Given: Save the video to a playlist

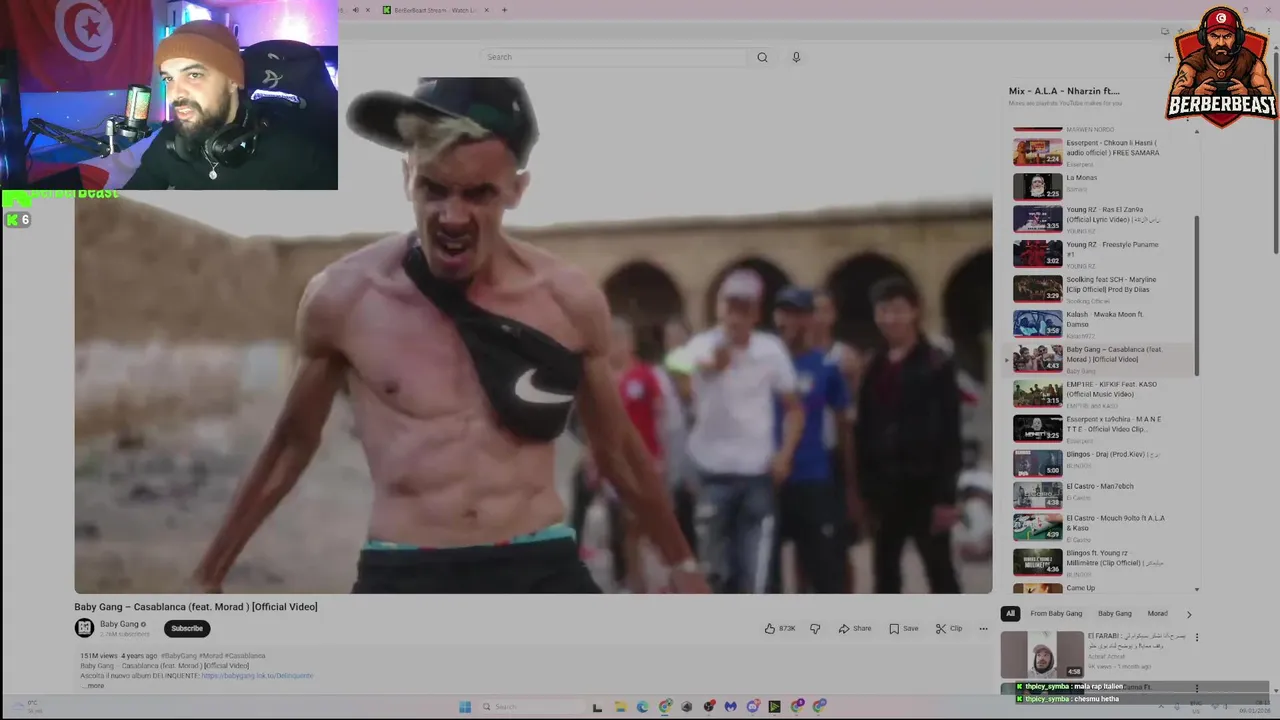Looking at the screenshot, I should (903, 628).
